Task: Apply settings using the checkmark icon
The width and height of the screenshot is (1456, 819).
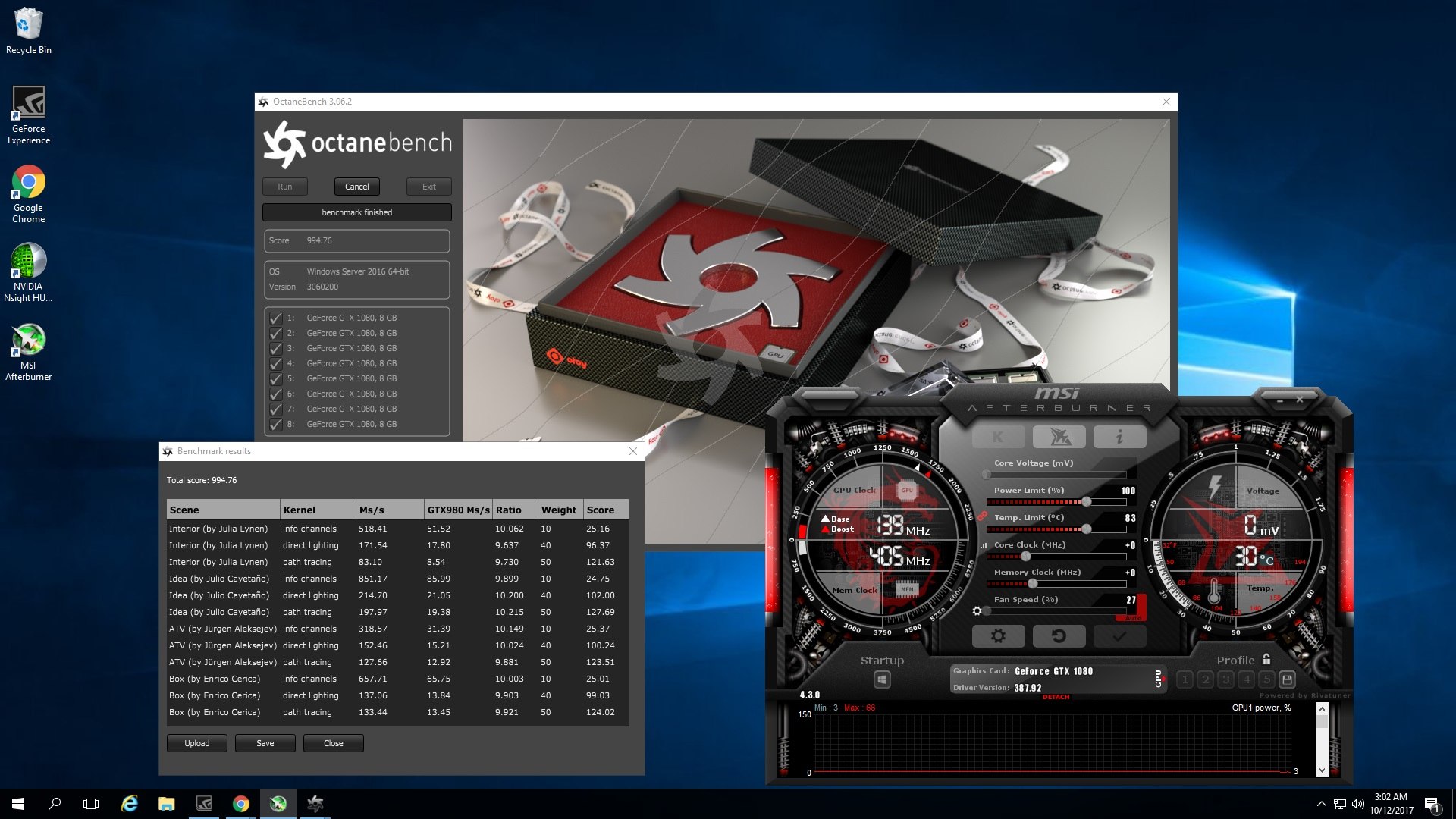Action: (1120, 636)
